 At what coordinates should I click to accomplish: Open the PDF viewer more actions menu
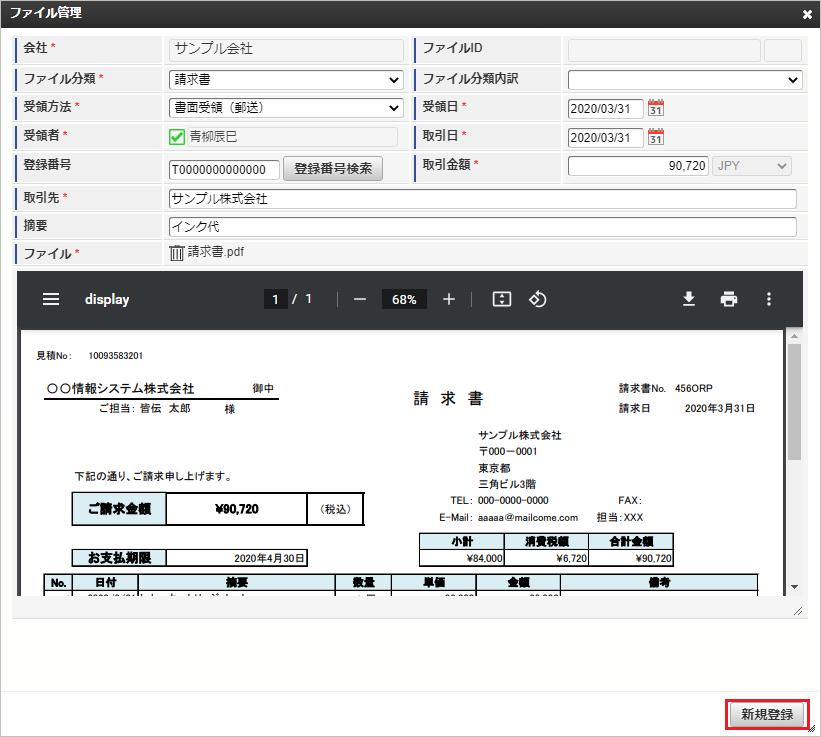coord(769,299)
